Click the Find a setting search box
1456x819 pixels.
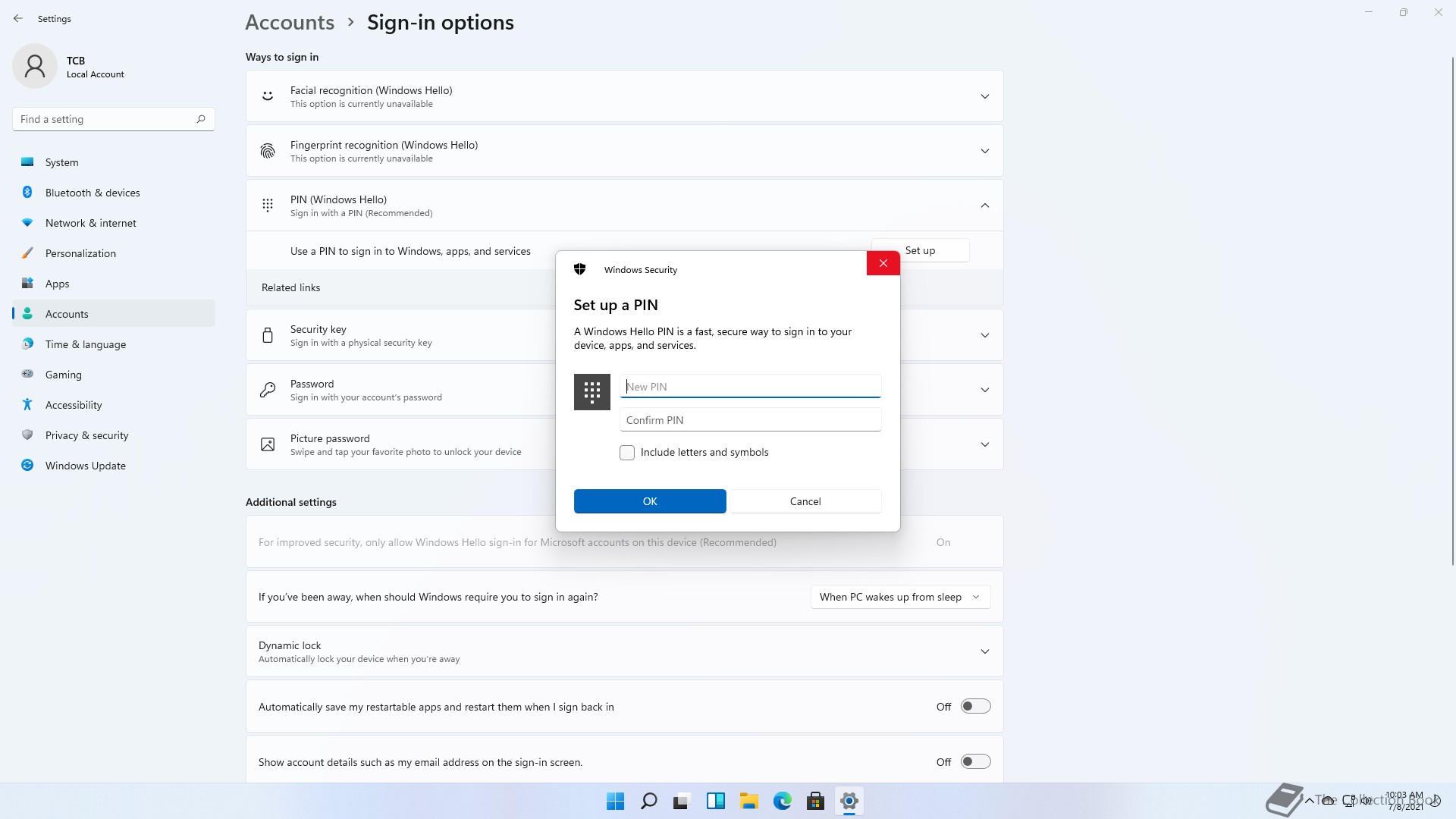coord(114,119)
